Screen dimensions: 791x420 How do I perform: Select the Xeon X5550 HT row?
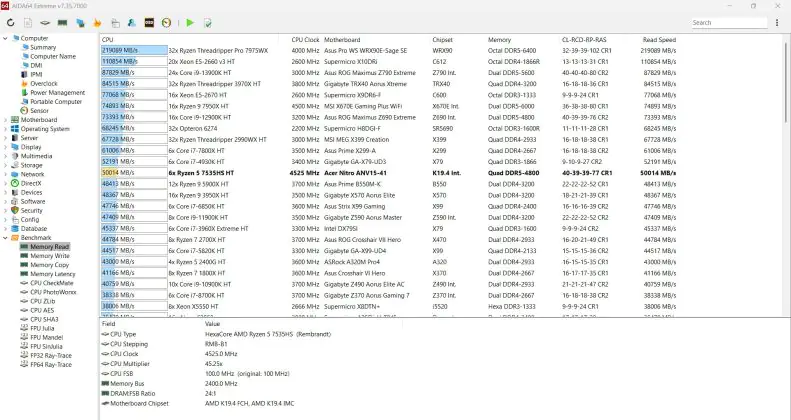[x=388, y=307]
